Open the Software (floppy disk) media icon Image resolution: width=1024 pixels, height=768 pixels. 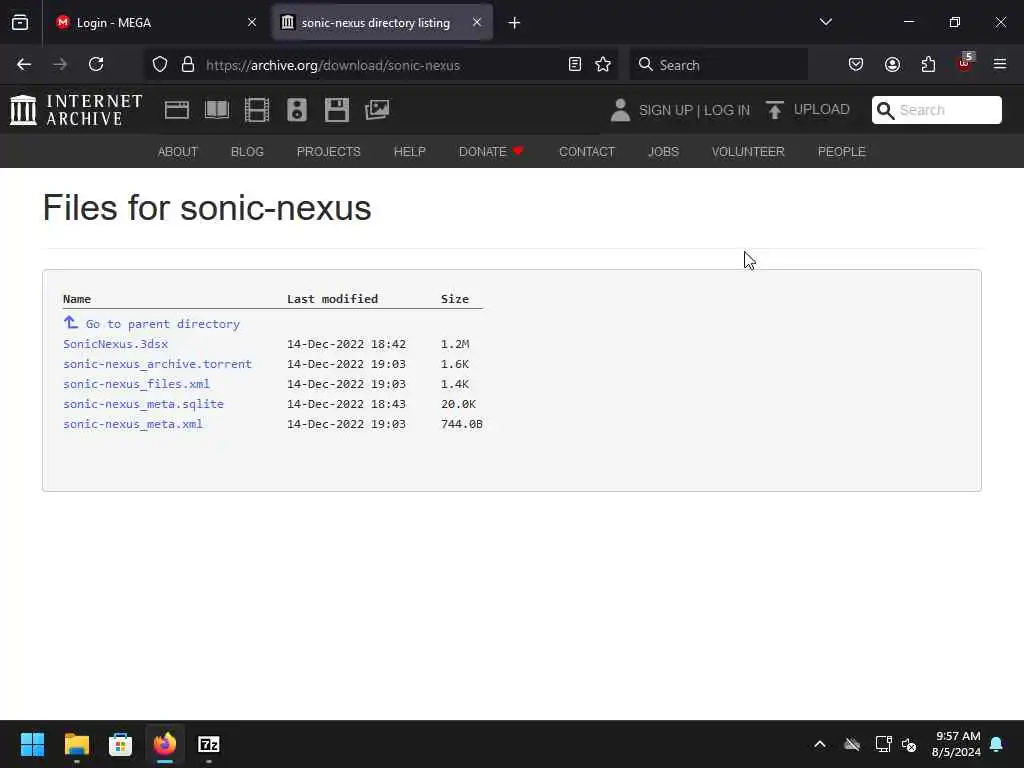pos(337,110)
